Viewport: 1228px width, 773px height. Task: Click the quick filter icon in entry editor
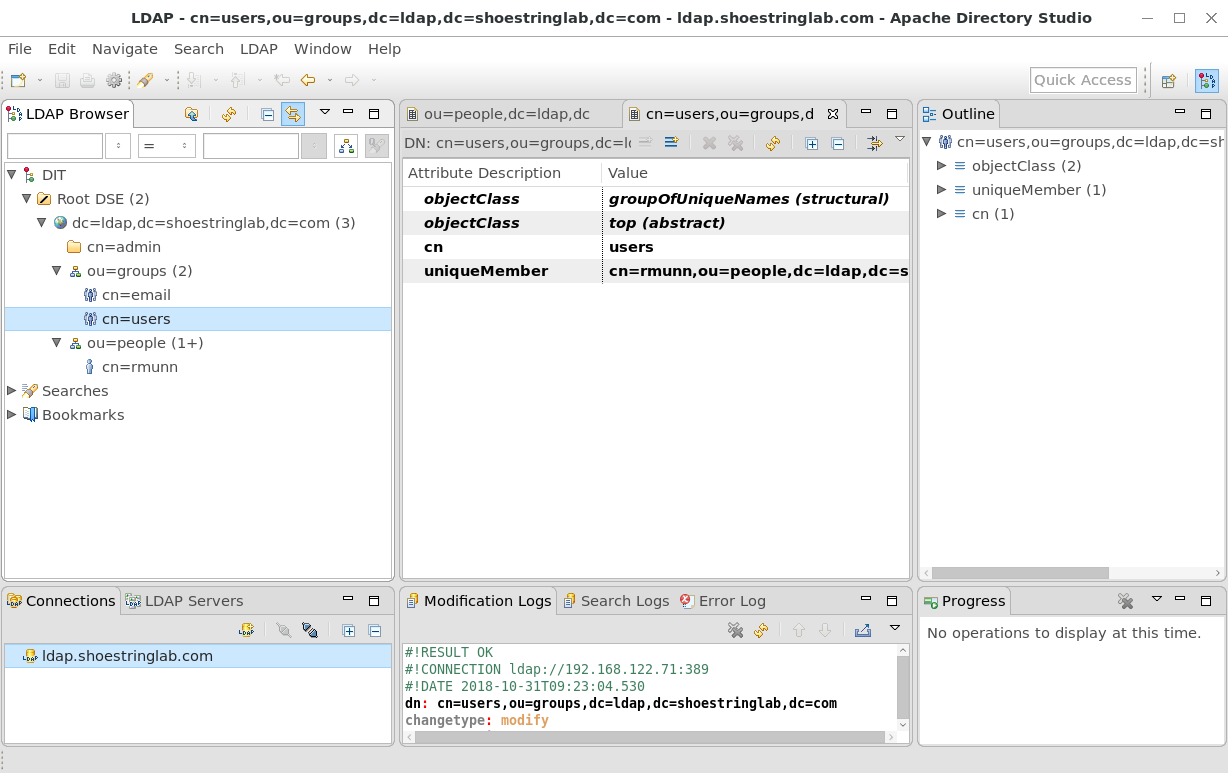[875, 143]
